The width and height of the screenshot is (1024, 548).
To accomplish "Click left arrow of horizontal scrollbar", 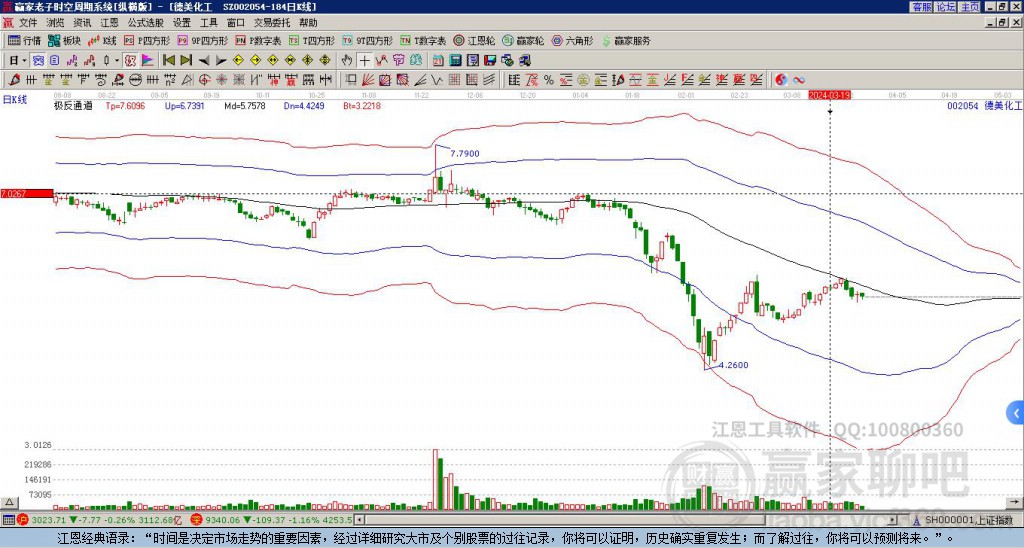I will (359, 521).
